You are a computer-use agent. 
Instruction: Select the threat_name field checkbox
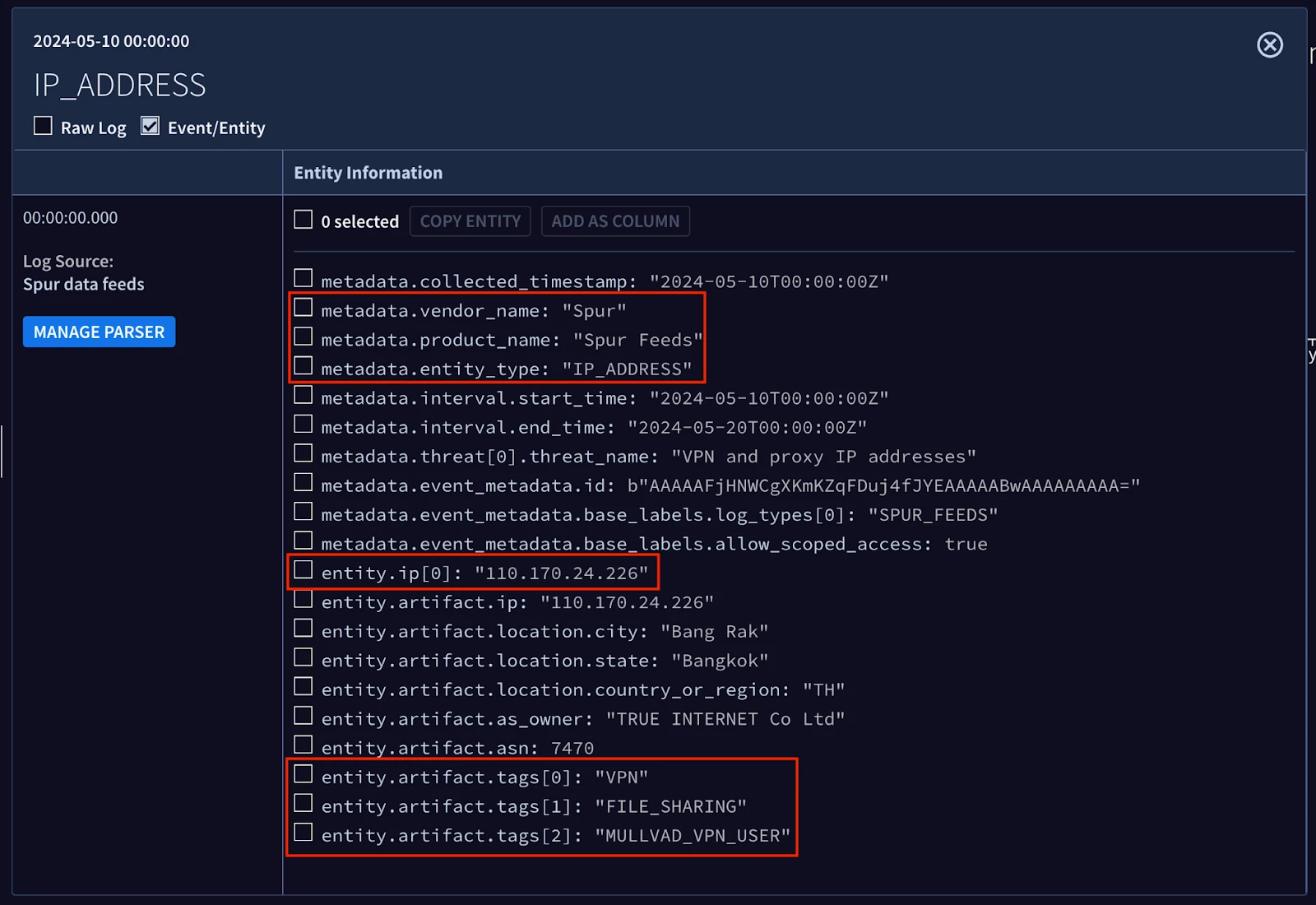304,453
